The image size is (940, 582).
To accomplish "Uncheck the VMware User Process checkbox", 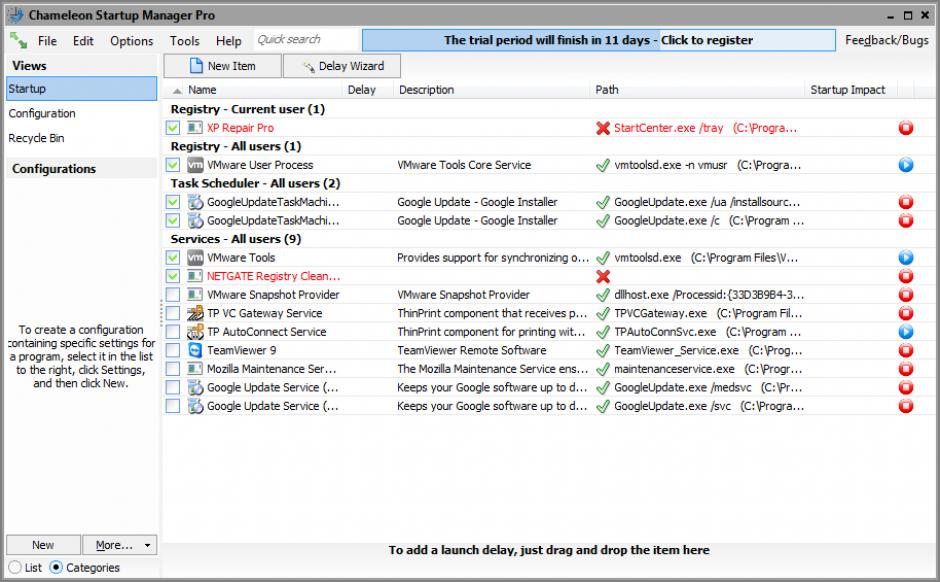I will pos(173,165).
